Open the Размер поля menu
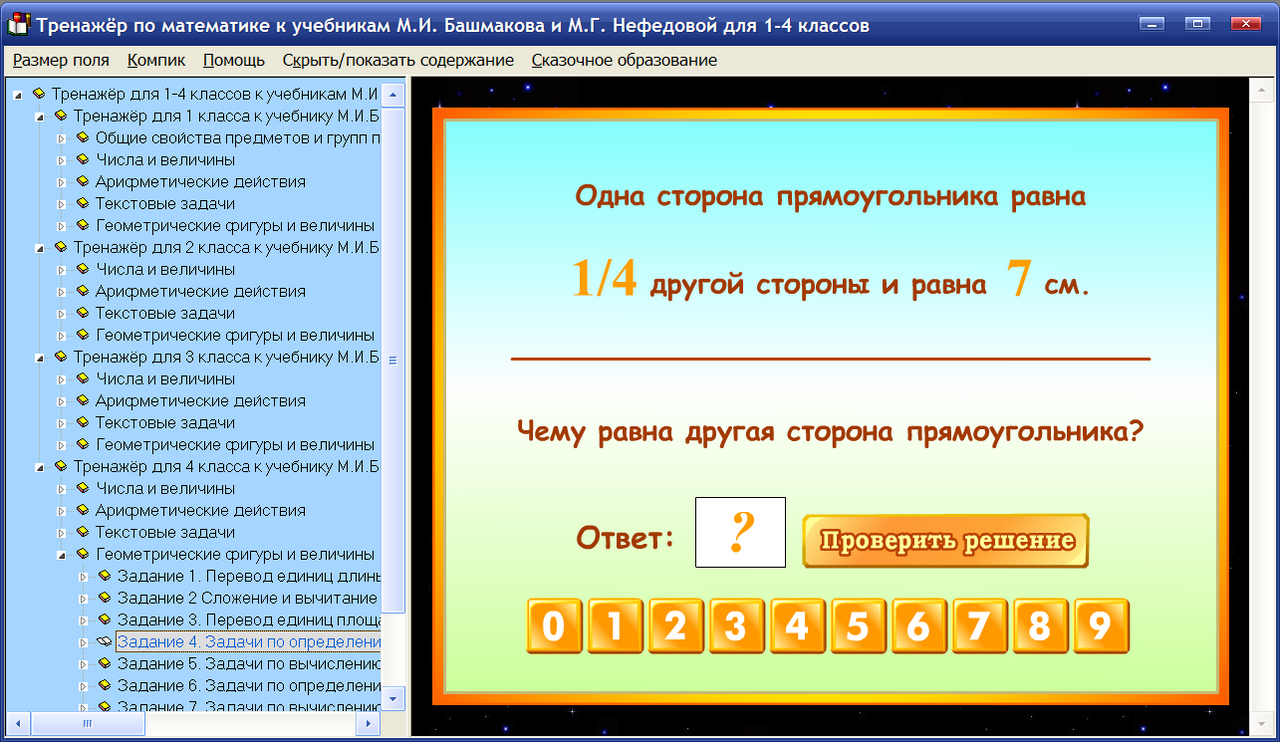1280x742 pixels. click(x=61, y=60)
